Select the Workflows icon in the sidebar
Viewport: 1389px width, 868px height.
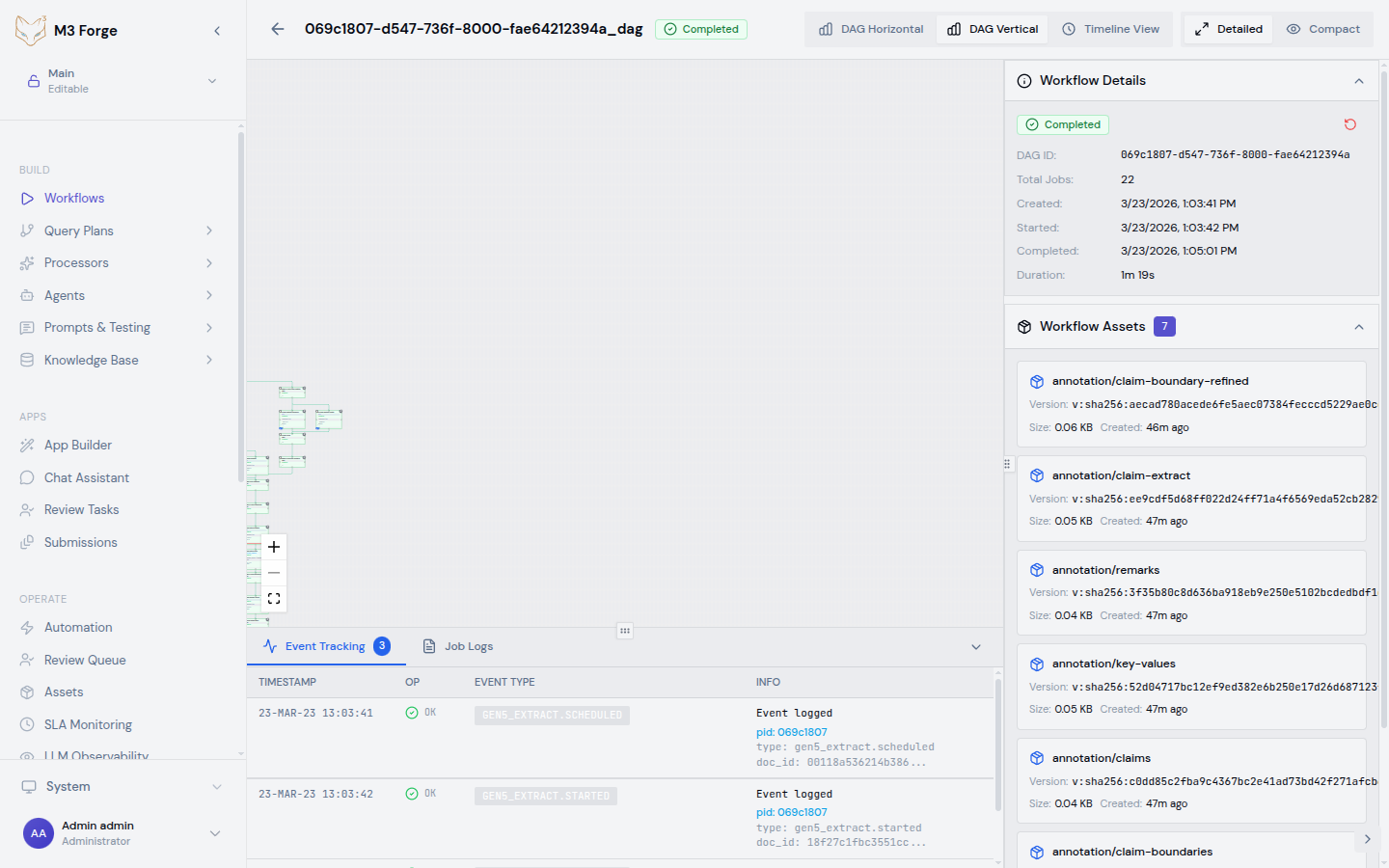pyautogui.click(x=27, y=198)
